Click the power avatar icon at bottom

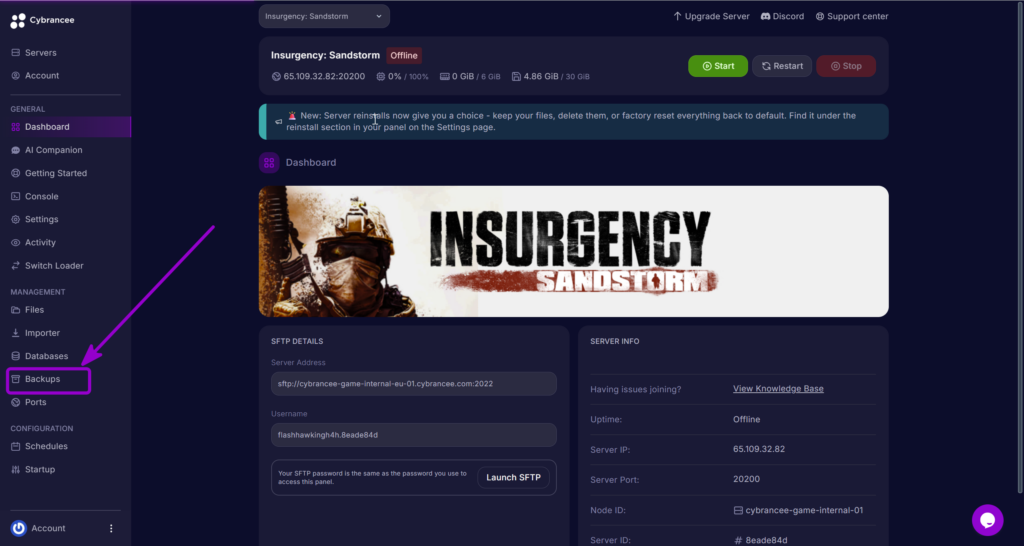tap(19, 528)
